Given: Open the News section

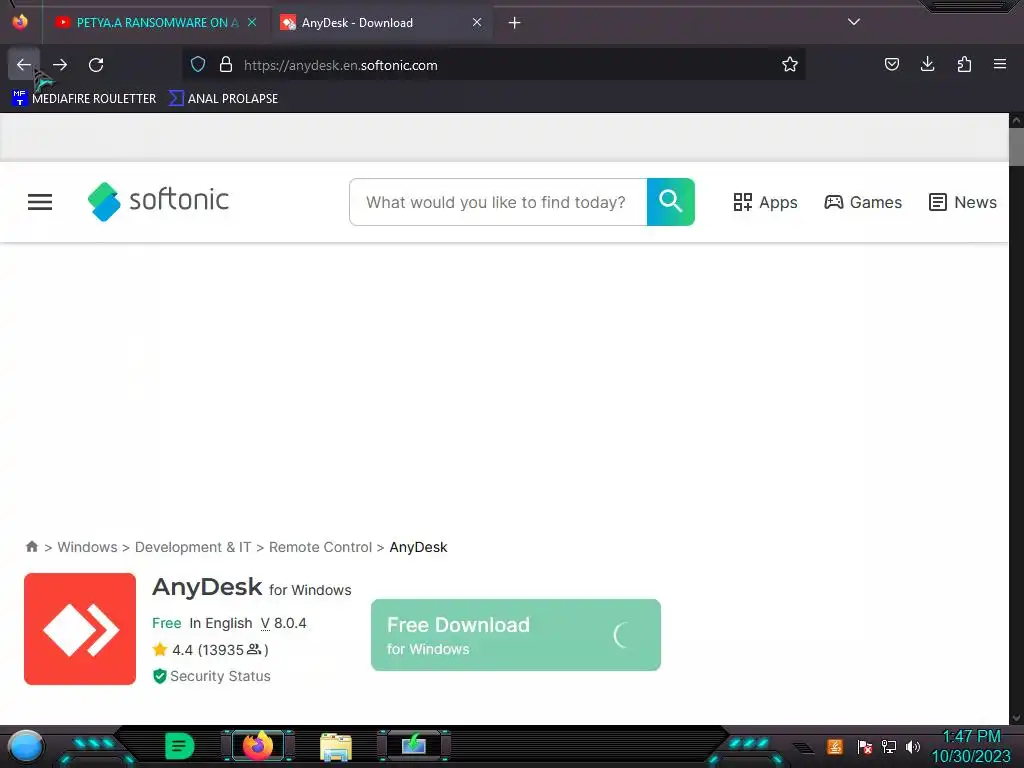Looking at the screenshot, I should pos(963,202).
